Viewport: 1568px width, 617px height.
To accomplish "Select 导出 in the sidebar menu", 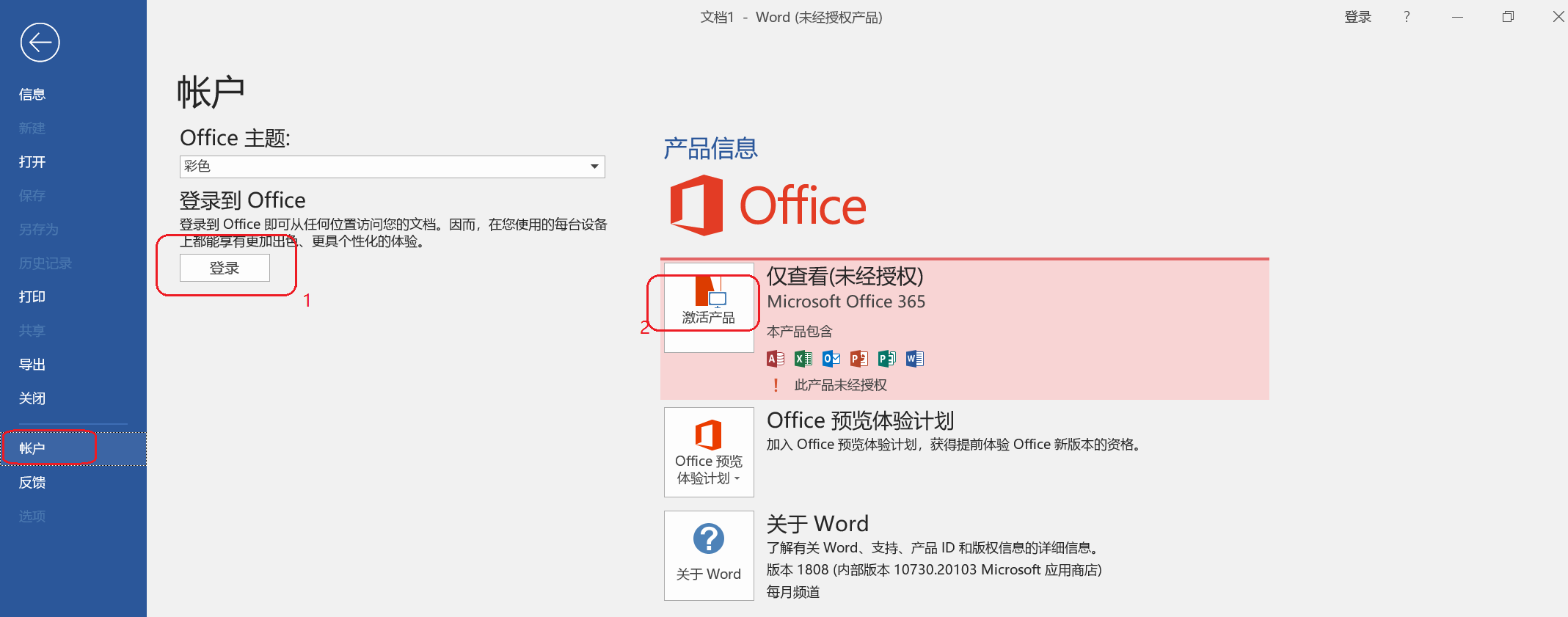I will (x=32, y=365).
